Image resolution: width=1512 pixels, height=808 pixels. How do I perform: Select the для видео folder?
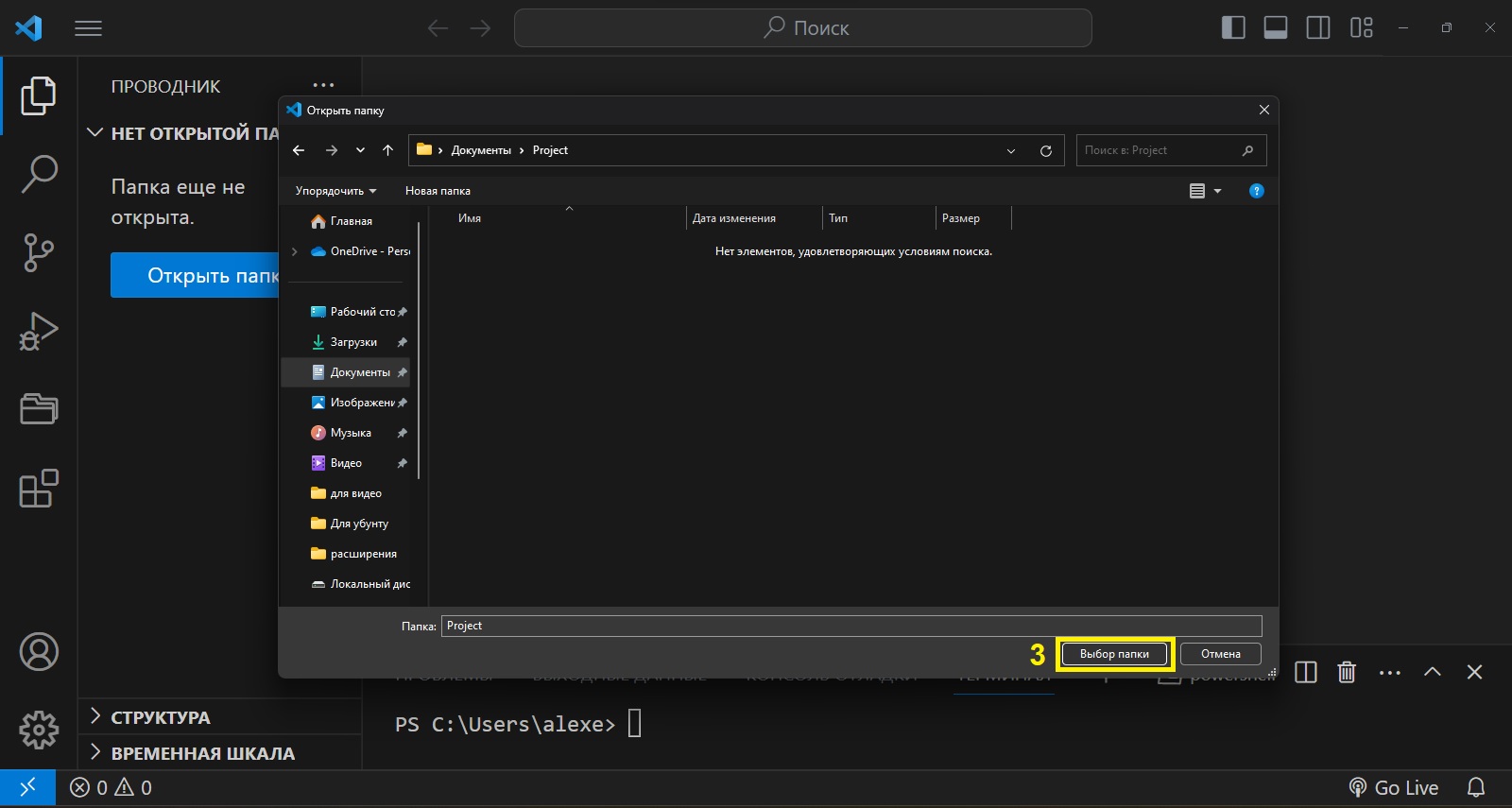pos(347,493)
